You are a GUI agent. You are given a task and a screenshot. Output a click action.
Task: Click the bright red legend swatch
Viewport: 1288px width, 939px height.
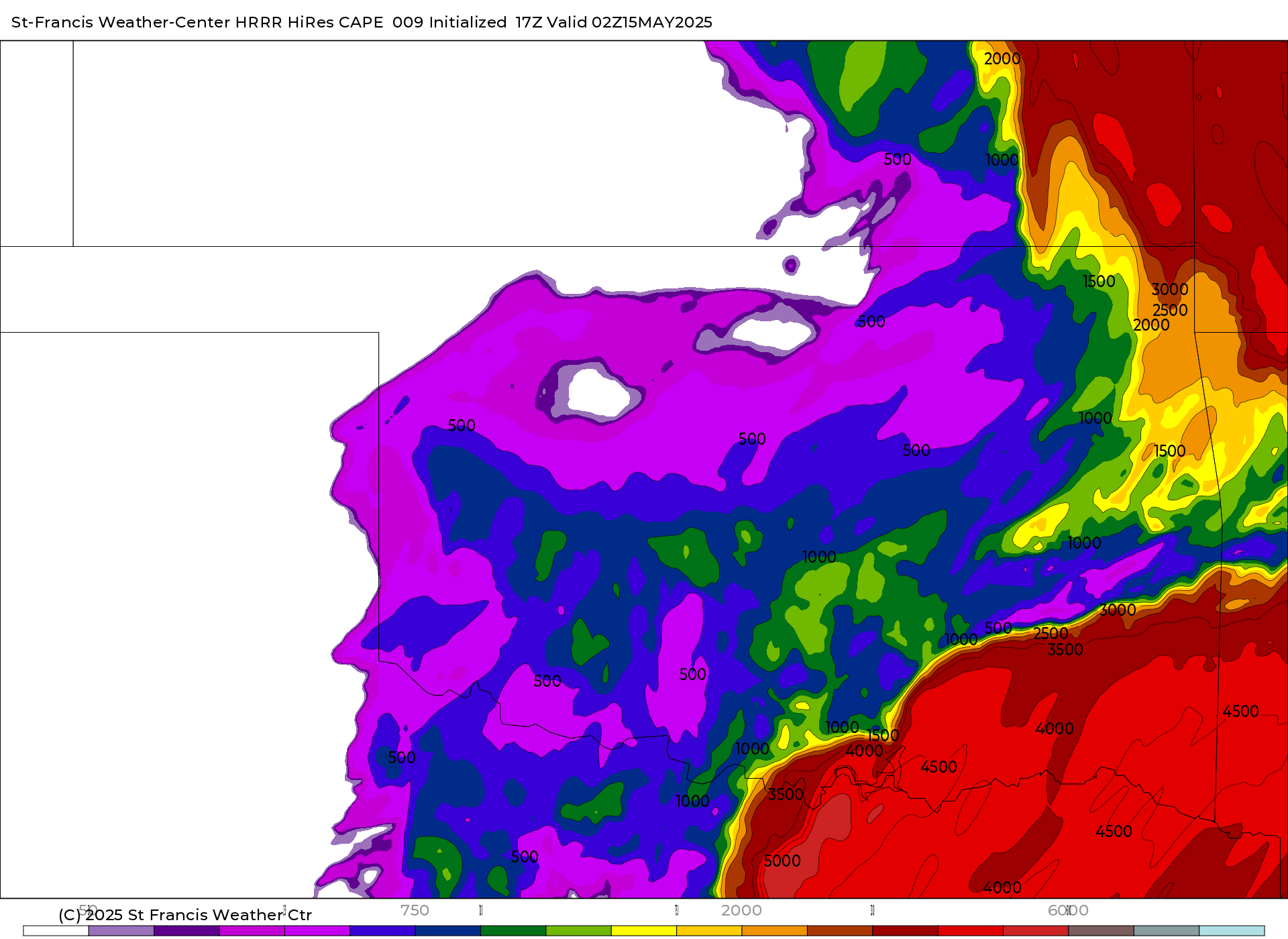point(971,930)
